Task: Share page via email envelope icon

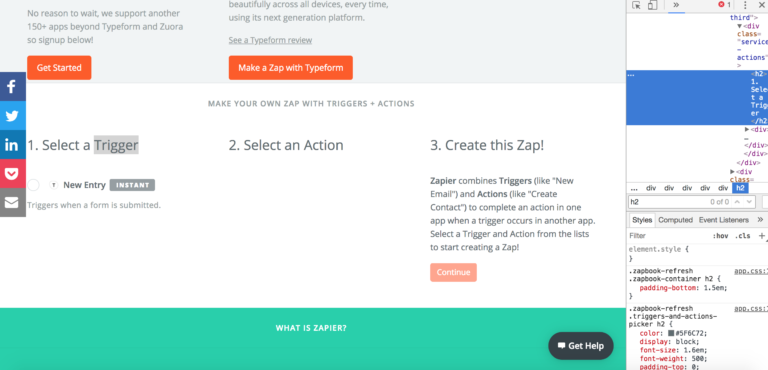Action: (13, 202)
